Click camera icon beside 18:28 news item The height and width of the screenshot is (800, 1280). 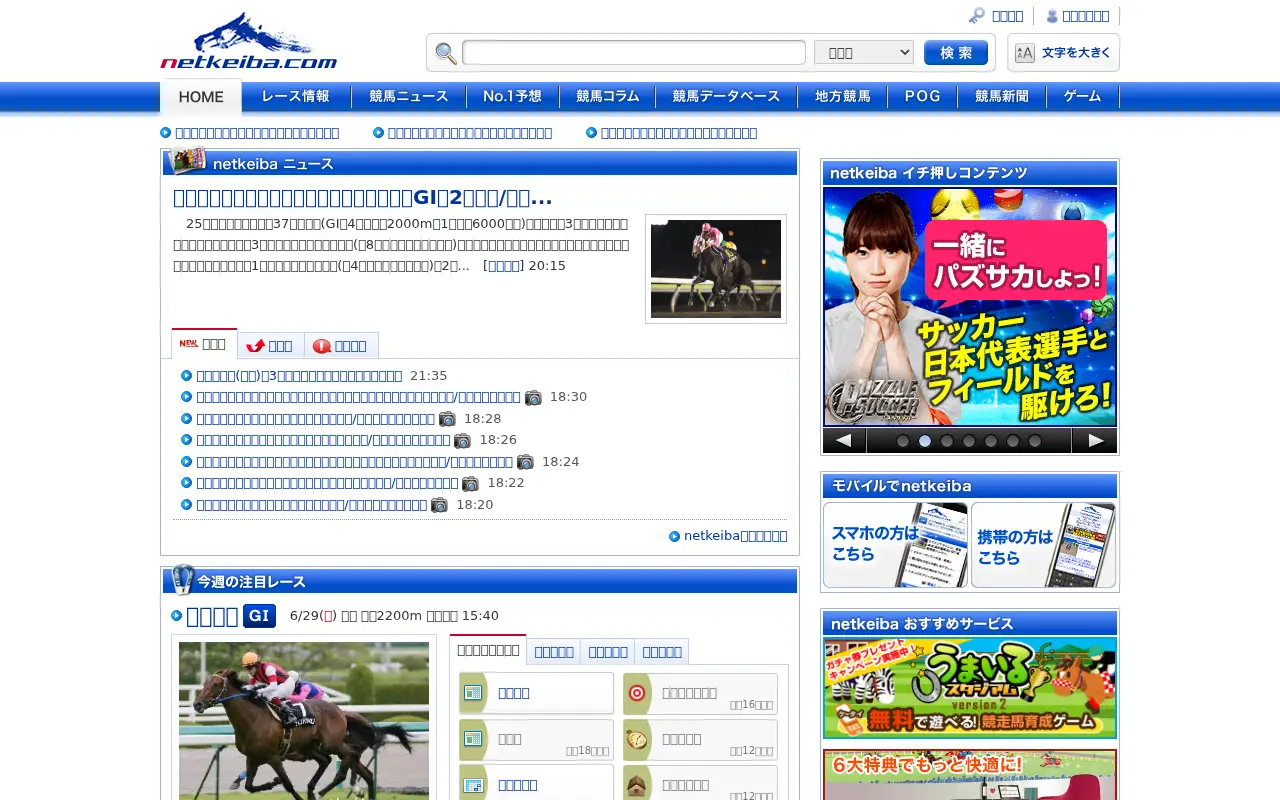[447, 419]
